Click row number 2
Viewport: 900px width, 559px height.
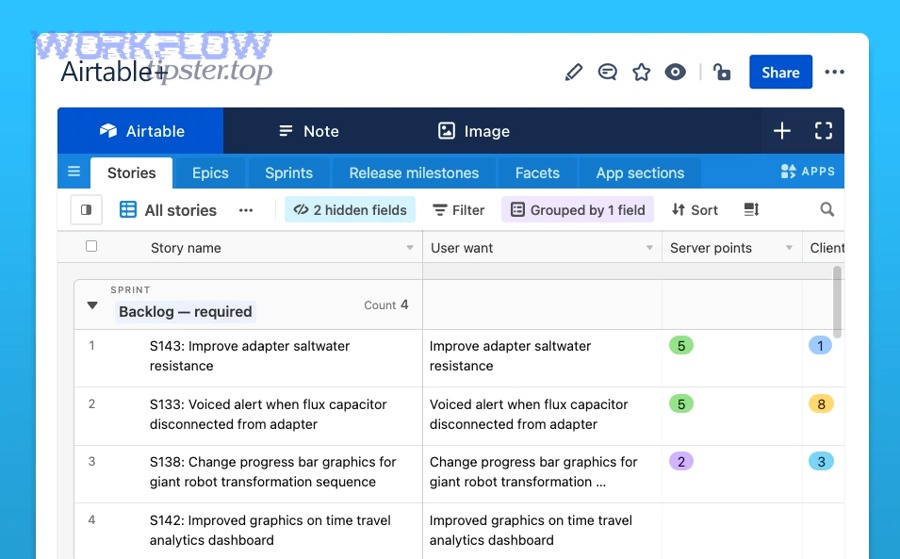point(91,404)
